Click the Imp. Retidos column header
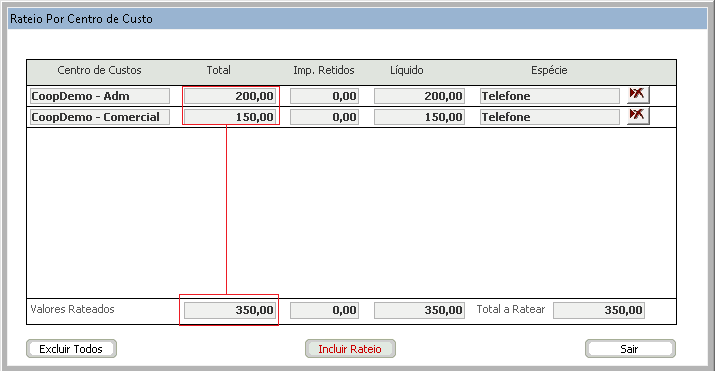The image size is (715, 371). point(324,70)
